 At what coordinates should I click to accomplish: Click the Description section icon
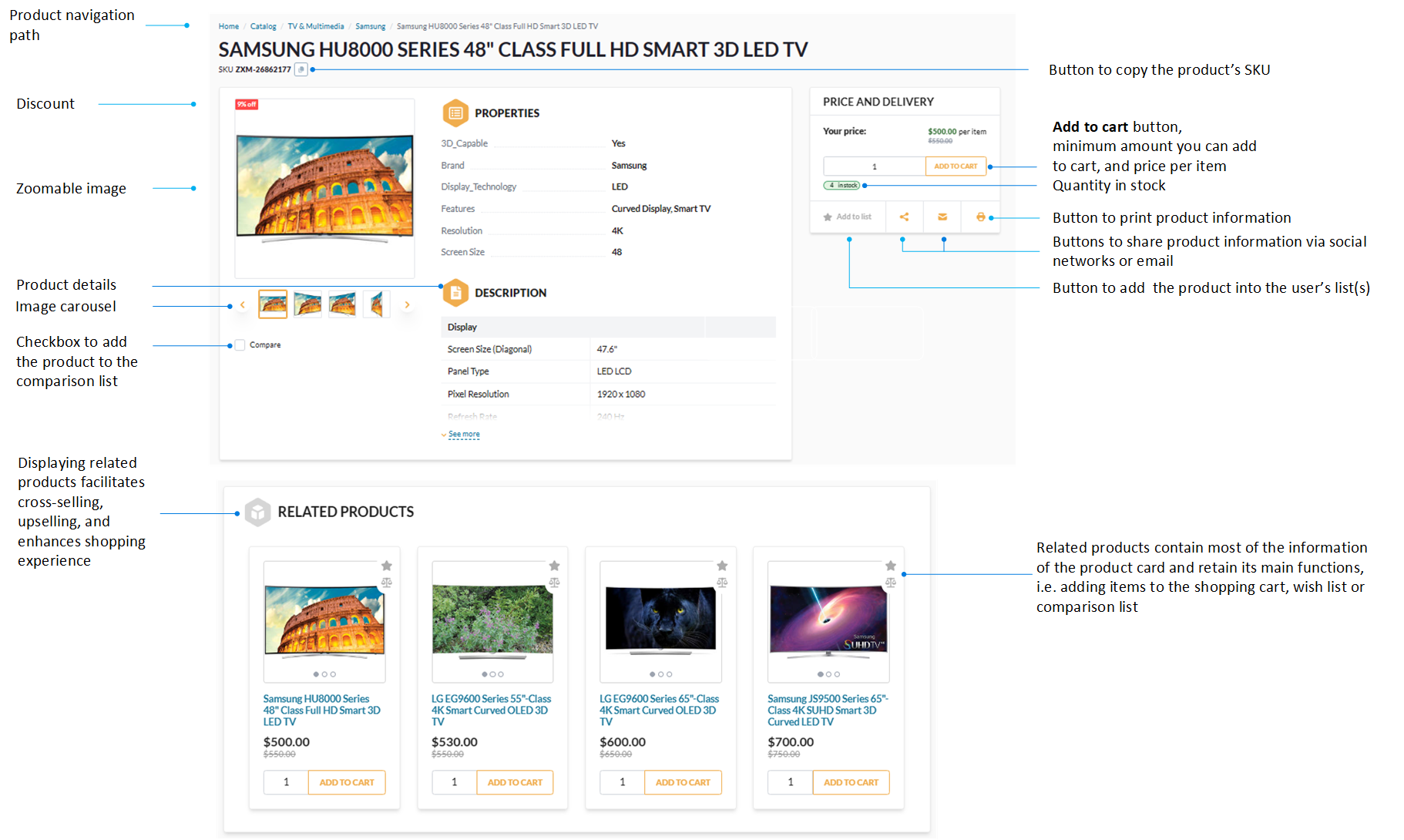click(455, 293)
